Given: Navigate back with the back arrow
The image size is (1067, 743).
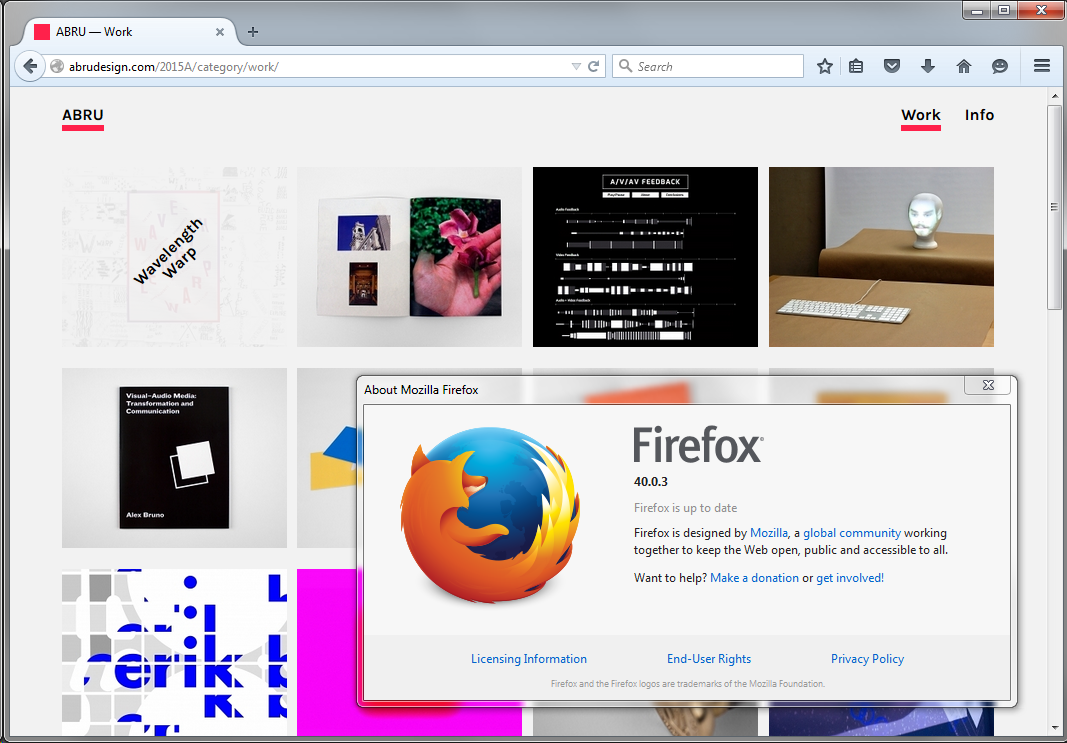Looking at the screenshot, I should (x=30, y=65).
